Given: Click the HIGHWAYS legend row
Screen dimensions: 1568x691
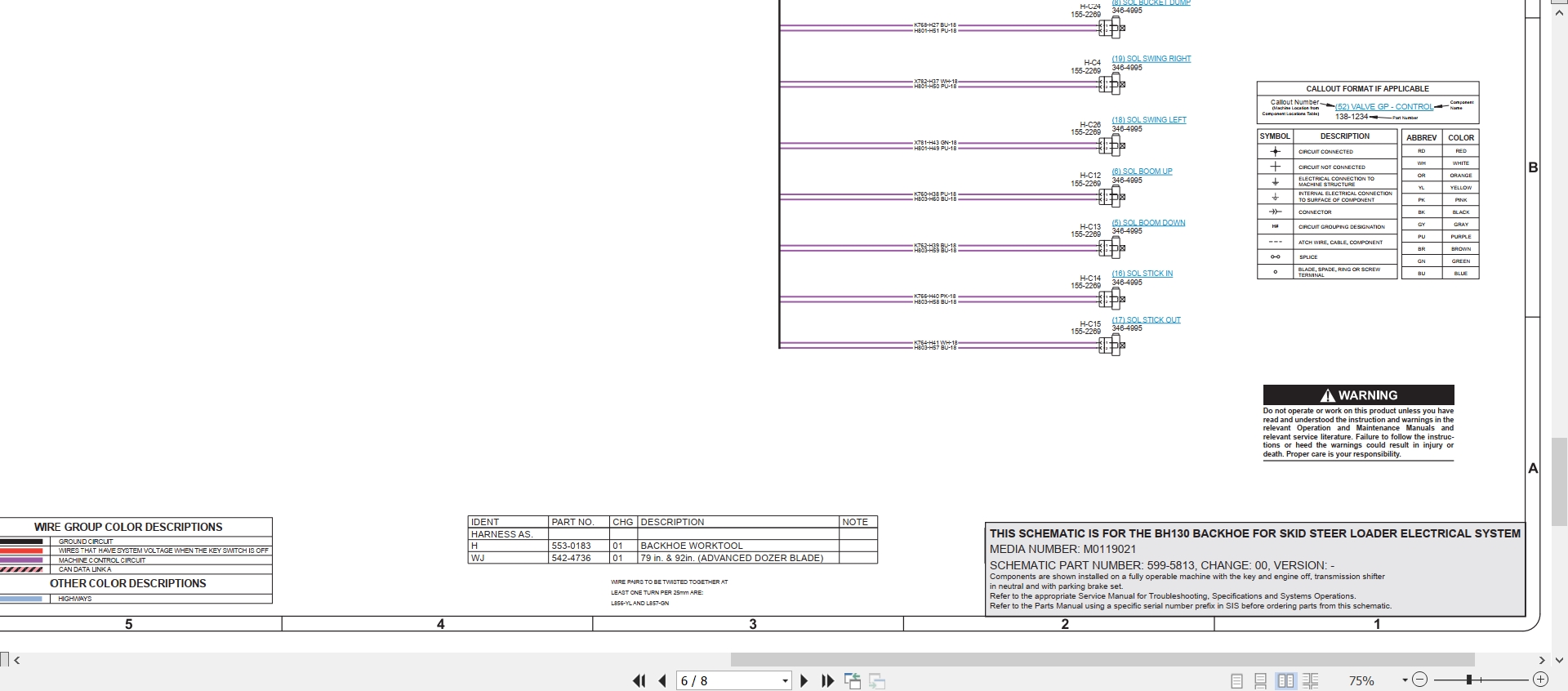Looking at the screenshot, I should 136,599.
